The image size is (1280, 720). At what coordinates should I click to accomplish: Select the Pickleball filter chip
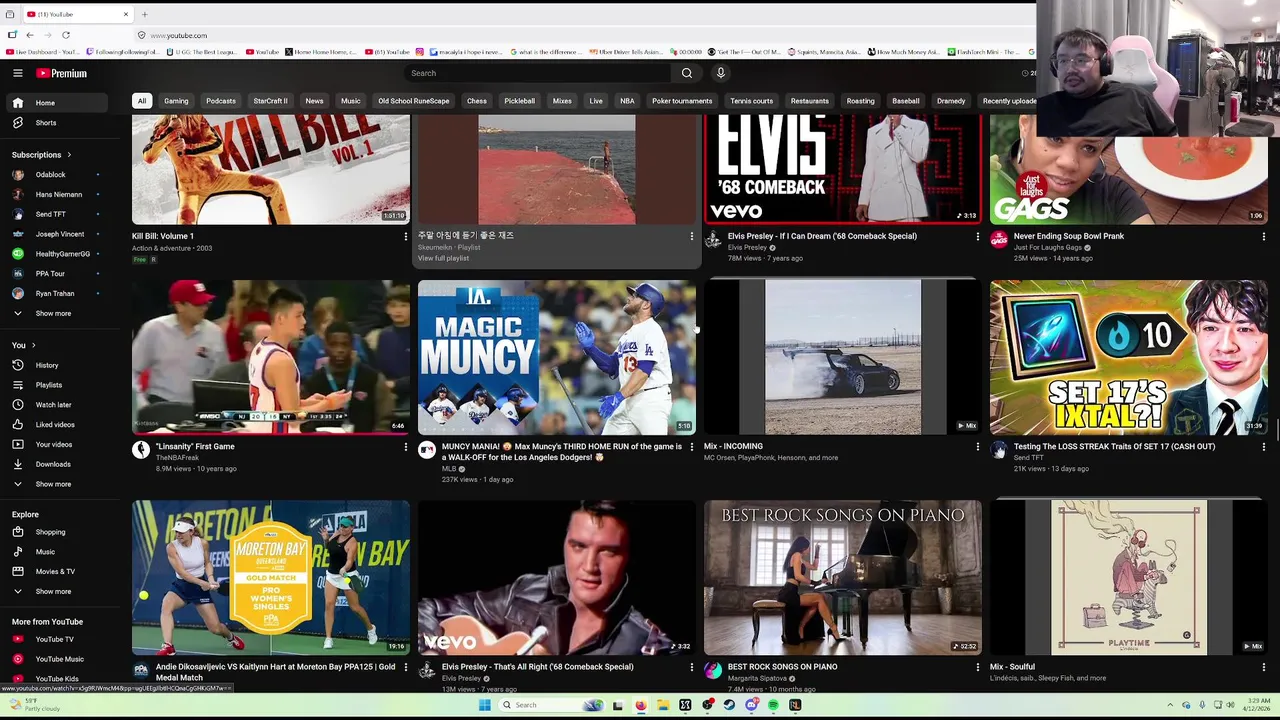point(519,101)
